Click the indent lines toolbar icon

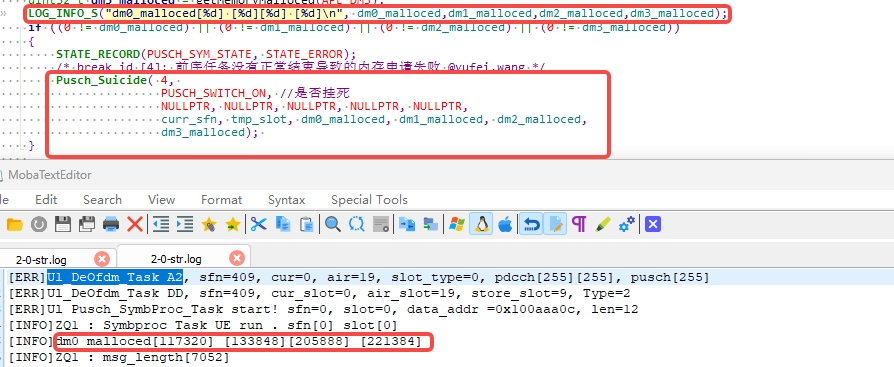coord(185,225)
